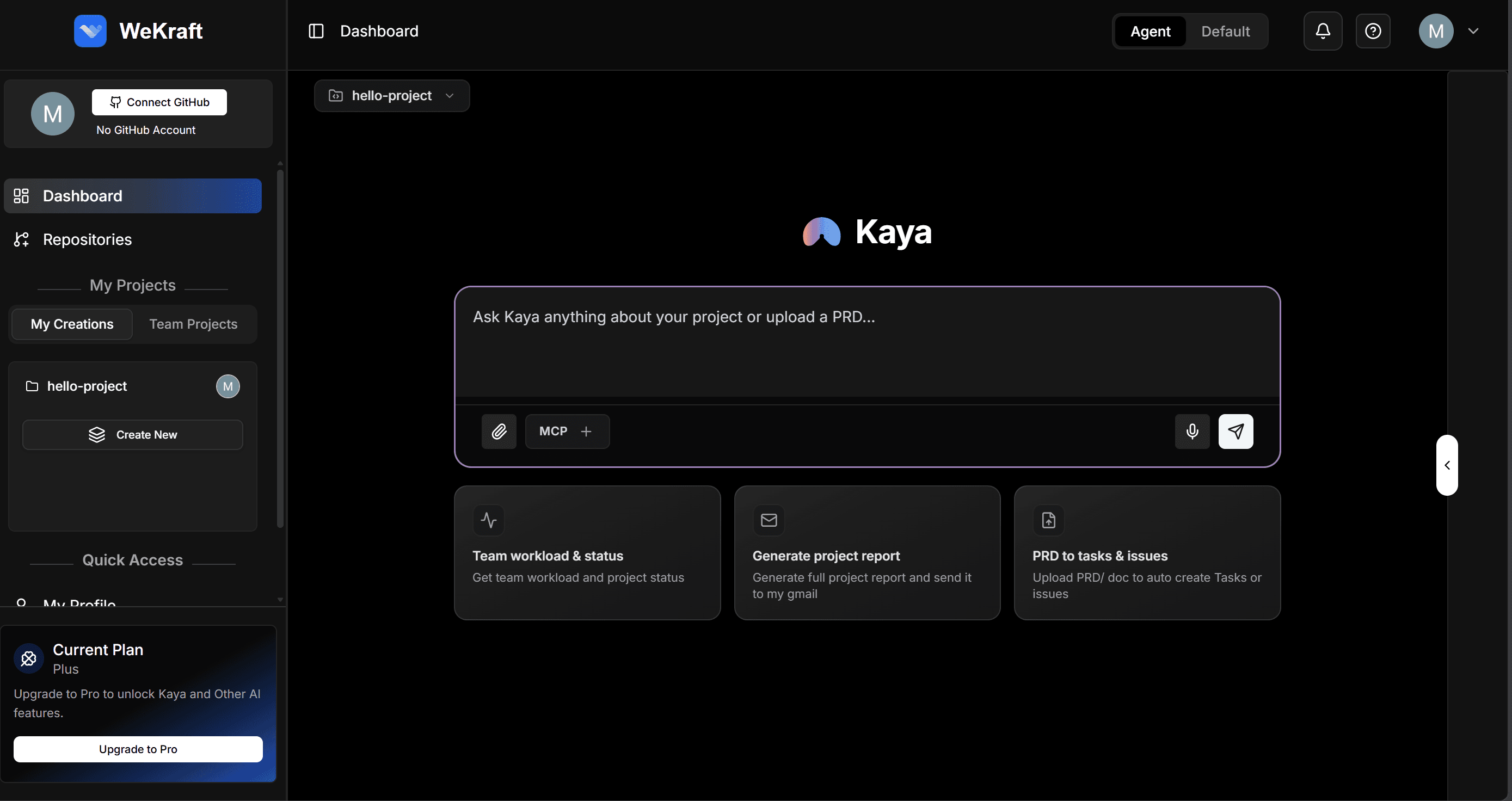The image size is (1512, 801).
Task: Click the activity pulse icon on workload card
Action: [488, 520]
